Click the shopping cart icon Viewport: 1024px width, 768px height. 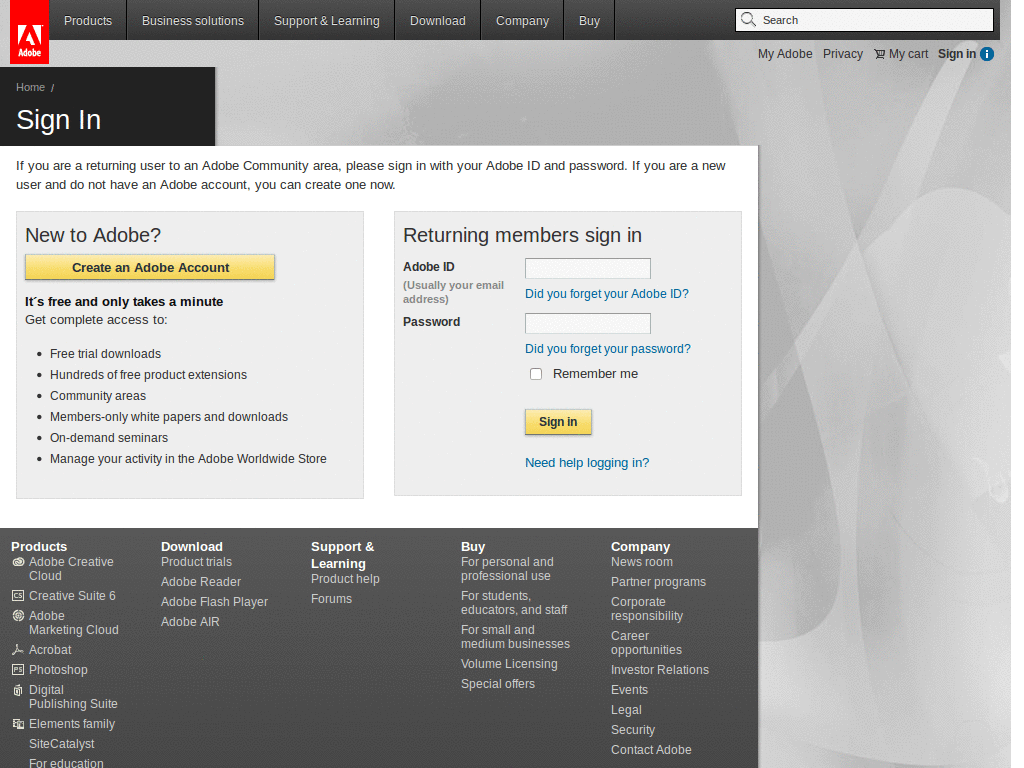[880, 54]
